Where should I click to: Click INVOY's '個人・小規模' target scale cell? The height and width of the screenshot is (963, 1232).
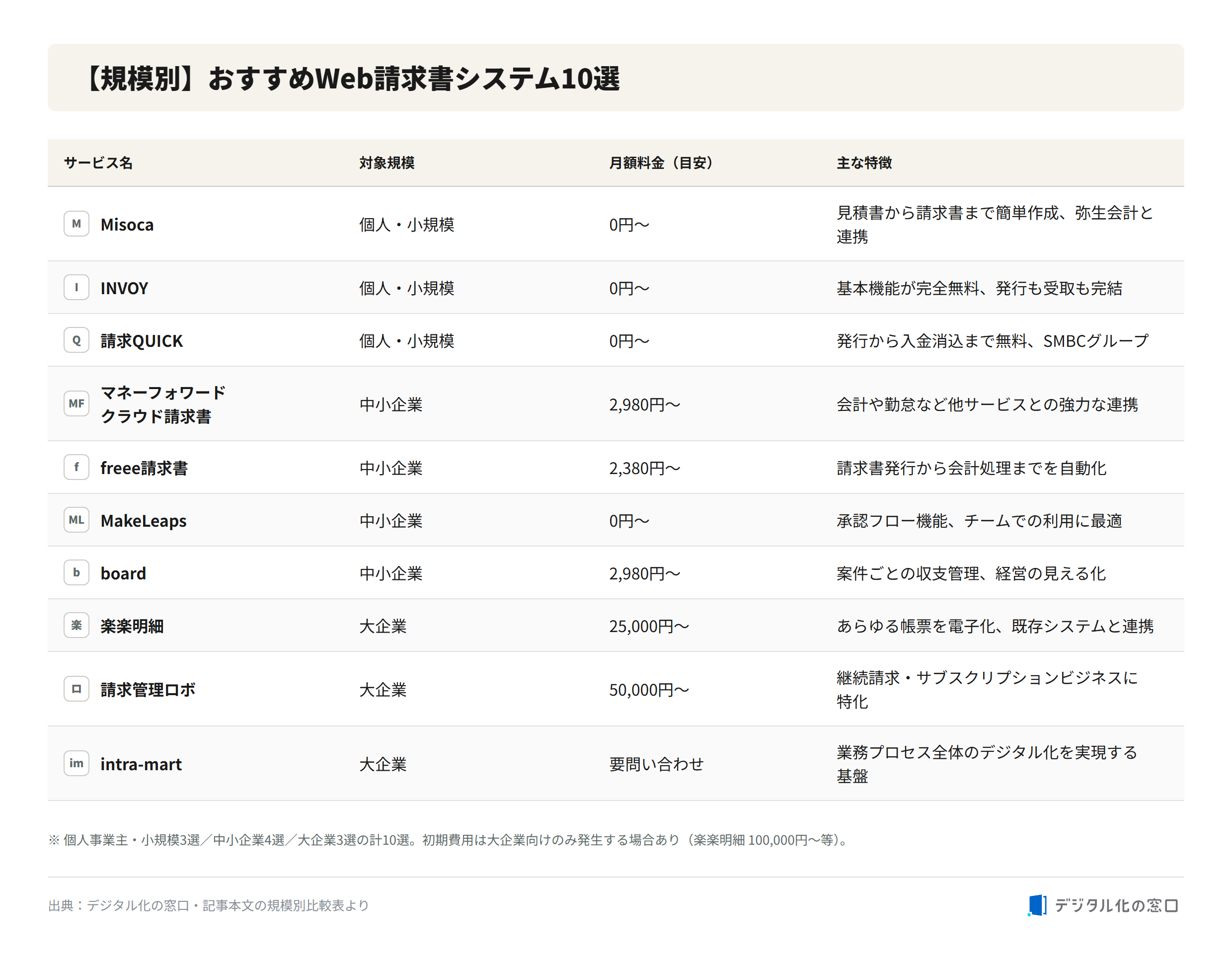coord(407,288)
